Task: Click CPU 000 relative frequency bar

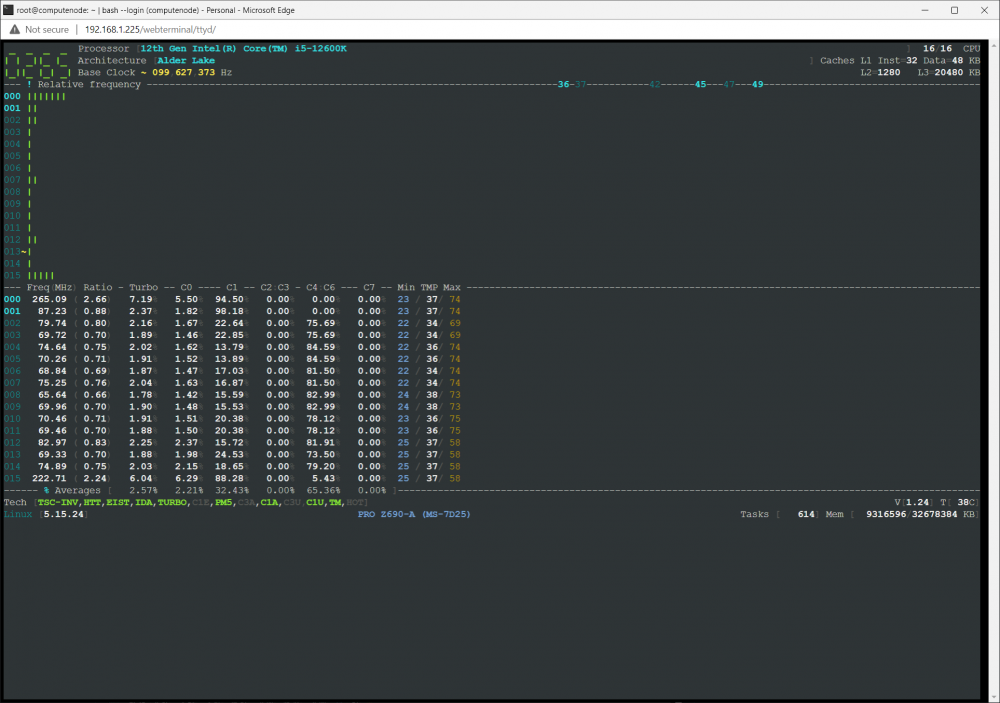Action: pos(47,96)
